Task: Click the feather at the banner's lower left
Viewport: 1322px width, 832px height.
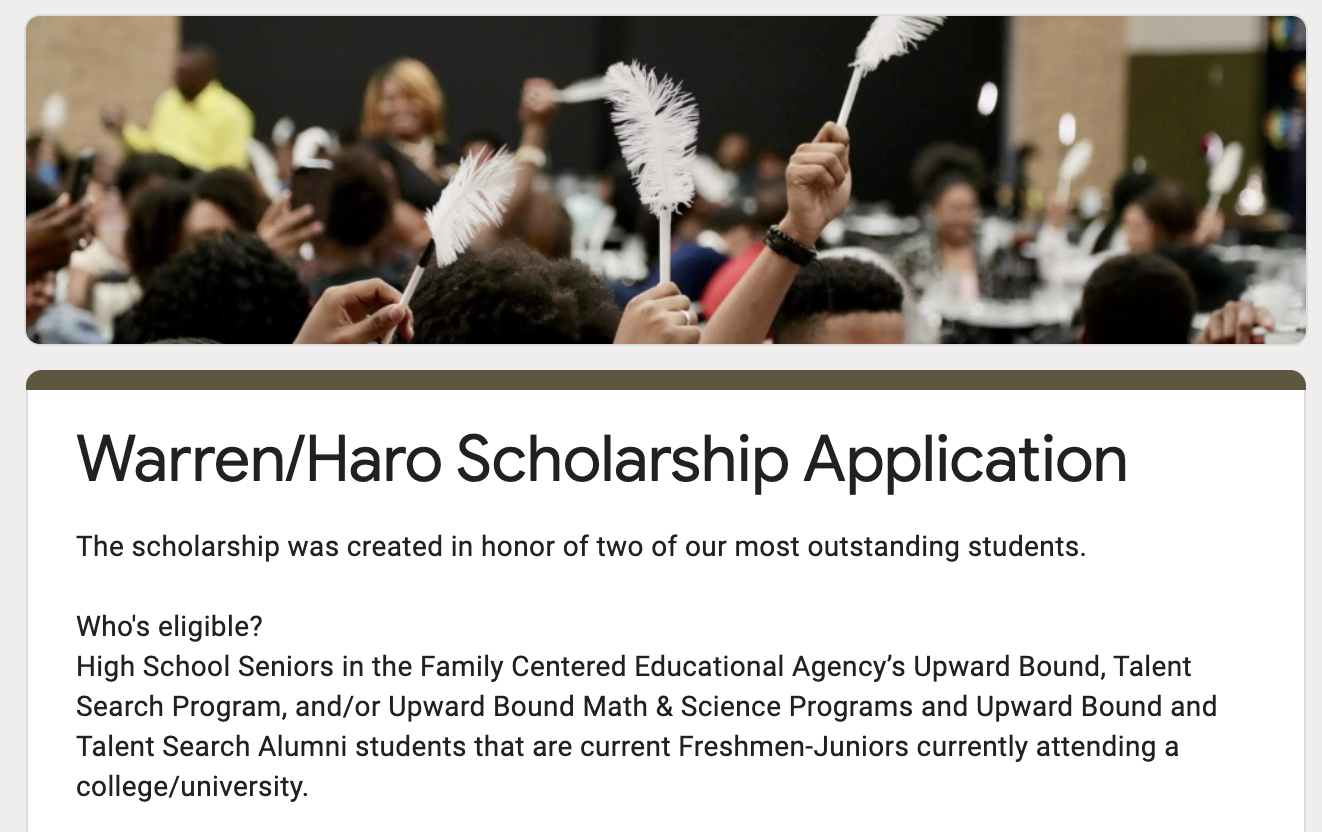Action: click(x=460, y=215)
